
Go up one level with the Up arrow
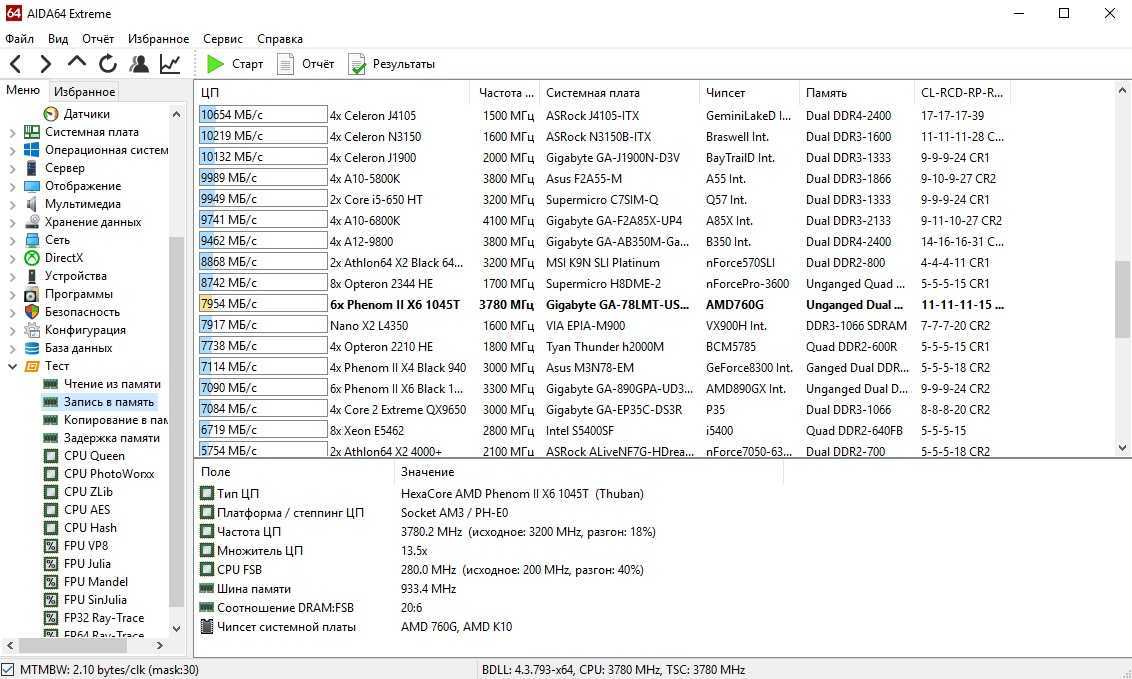[x=76, y=63]
